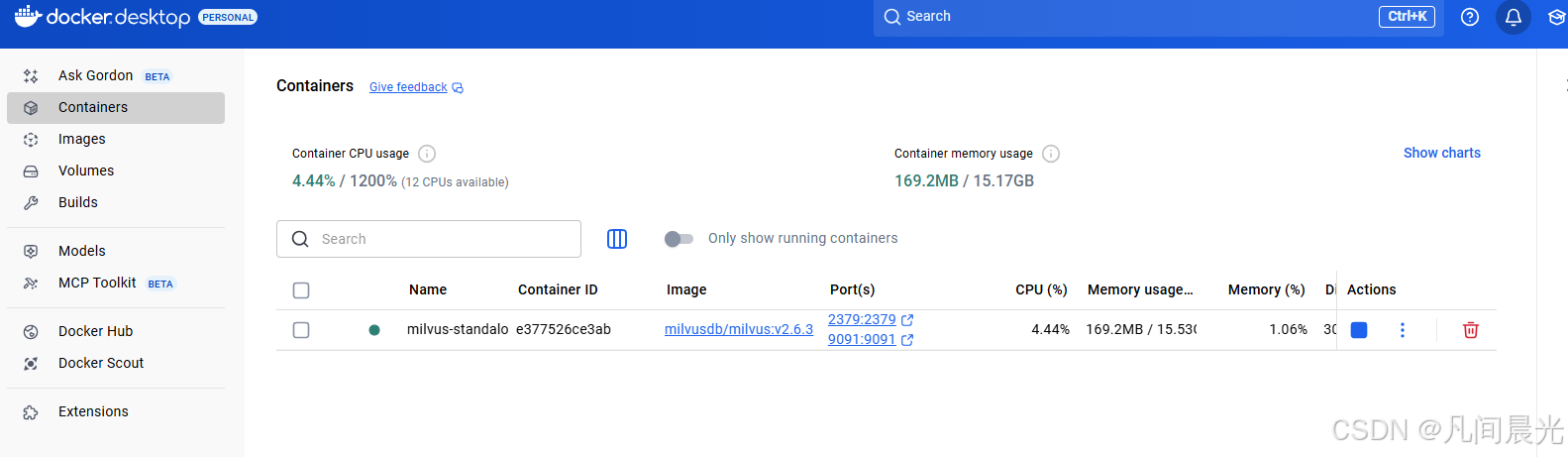Screen dimensions: 1568x457
Task: Check the milvus-standalone row checkbox
Action: pyautogui.click(x=301, y=330)
